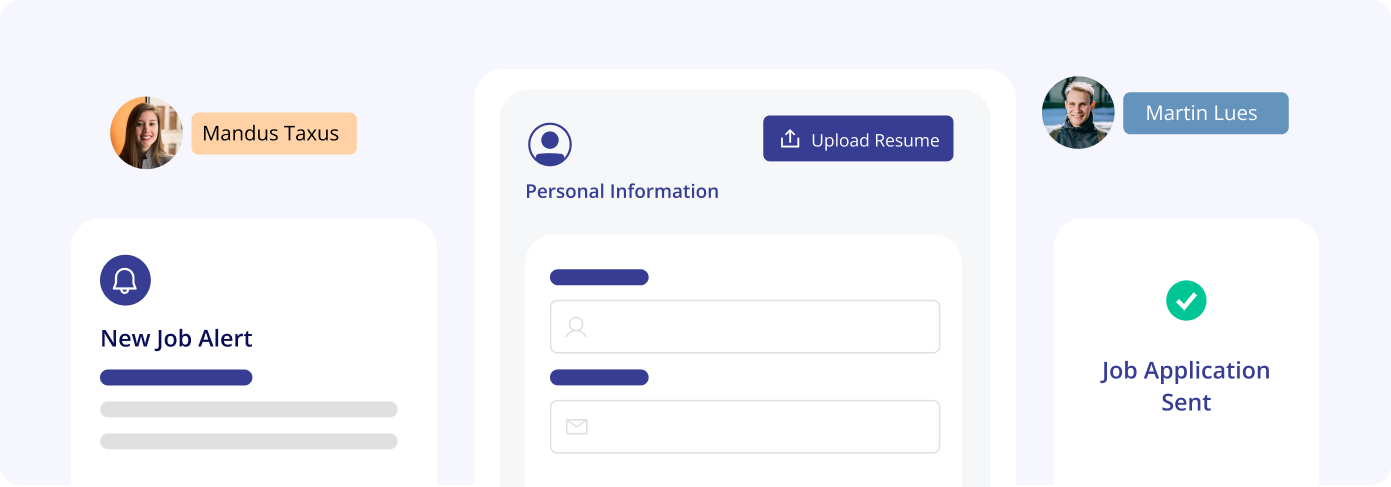
Task: Open Mandus Taxus profile photo
Action: click(146, 133)
